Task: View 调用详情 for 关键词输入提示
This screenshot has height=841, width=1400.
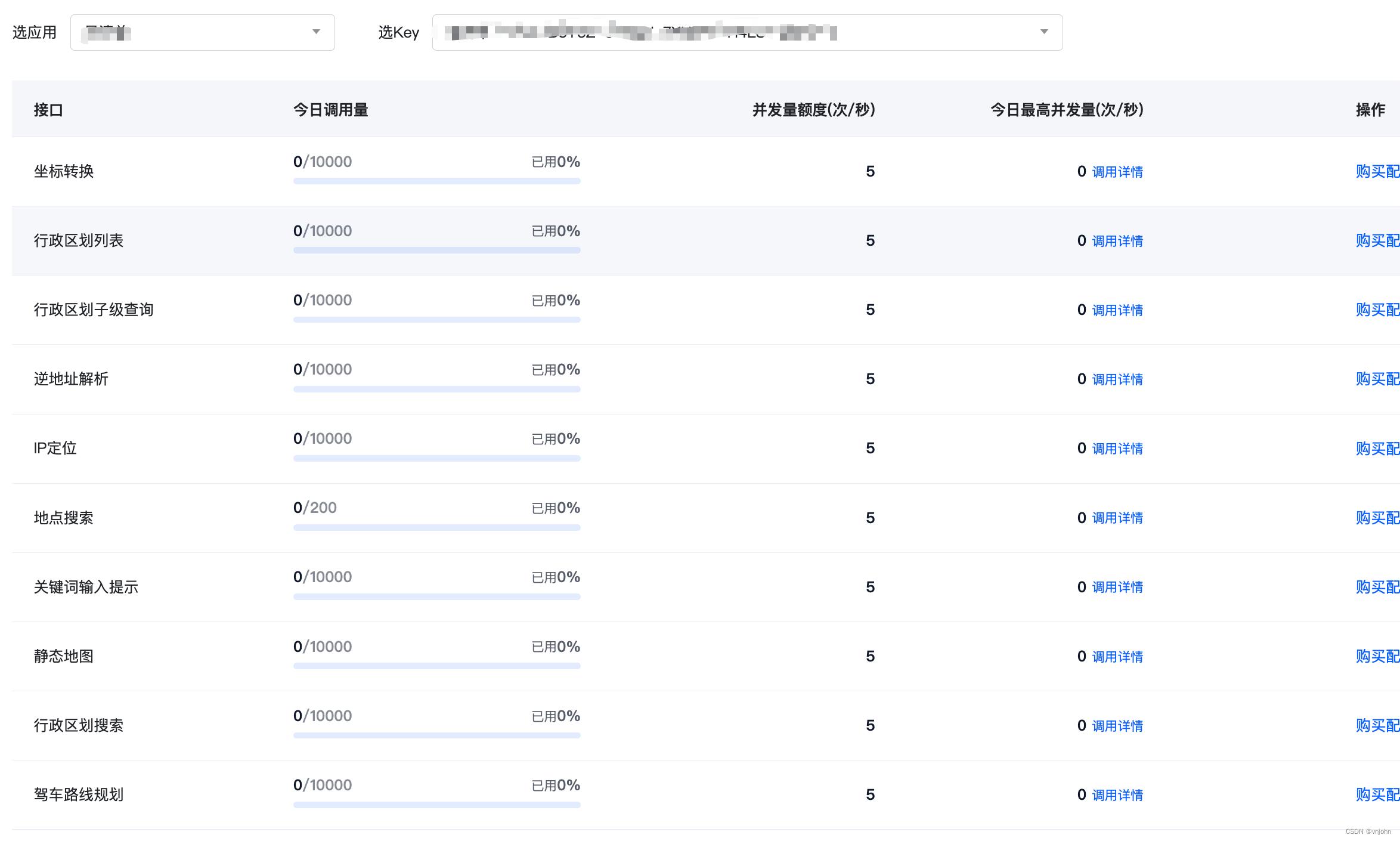Action: click(x=1117, y=587)
